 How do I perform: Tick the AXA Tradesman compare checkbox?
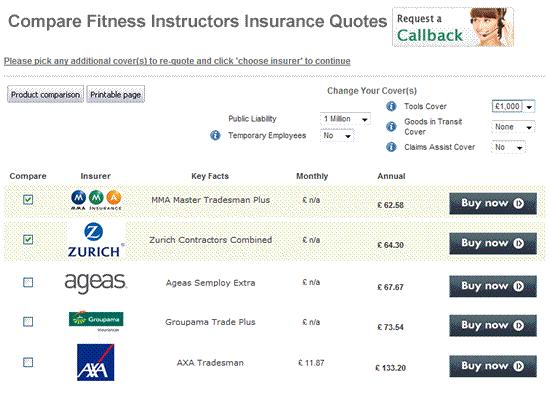pyautogui.click(x=28, y=362)
